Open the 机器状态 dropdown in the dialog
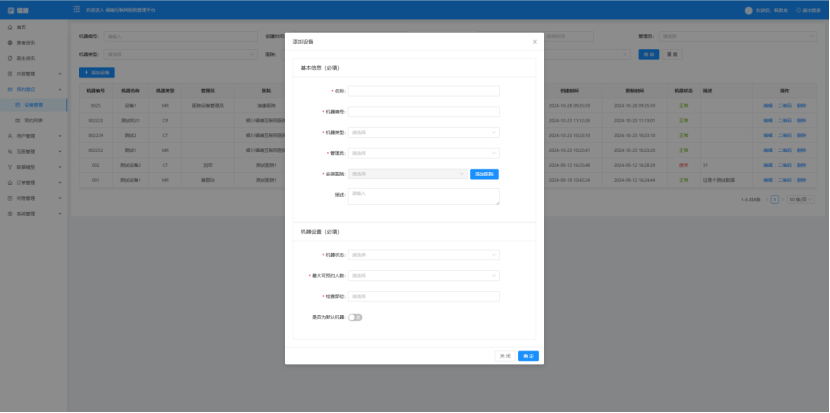Viewport: 830px width, 413px height. tap(424, 254)
